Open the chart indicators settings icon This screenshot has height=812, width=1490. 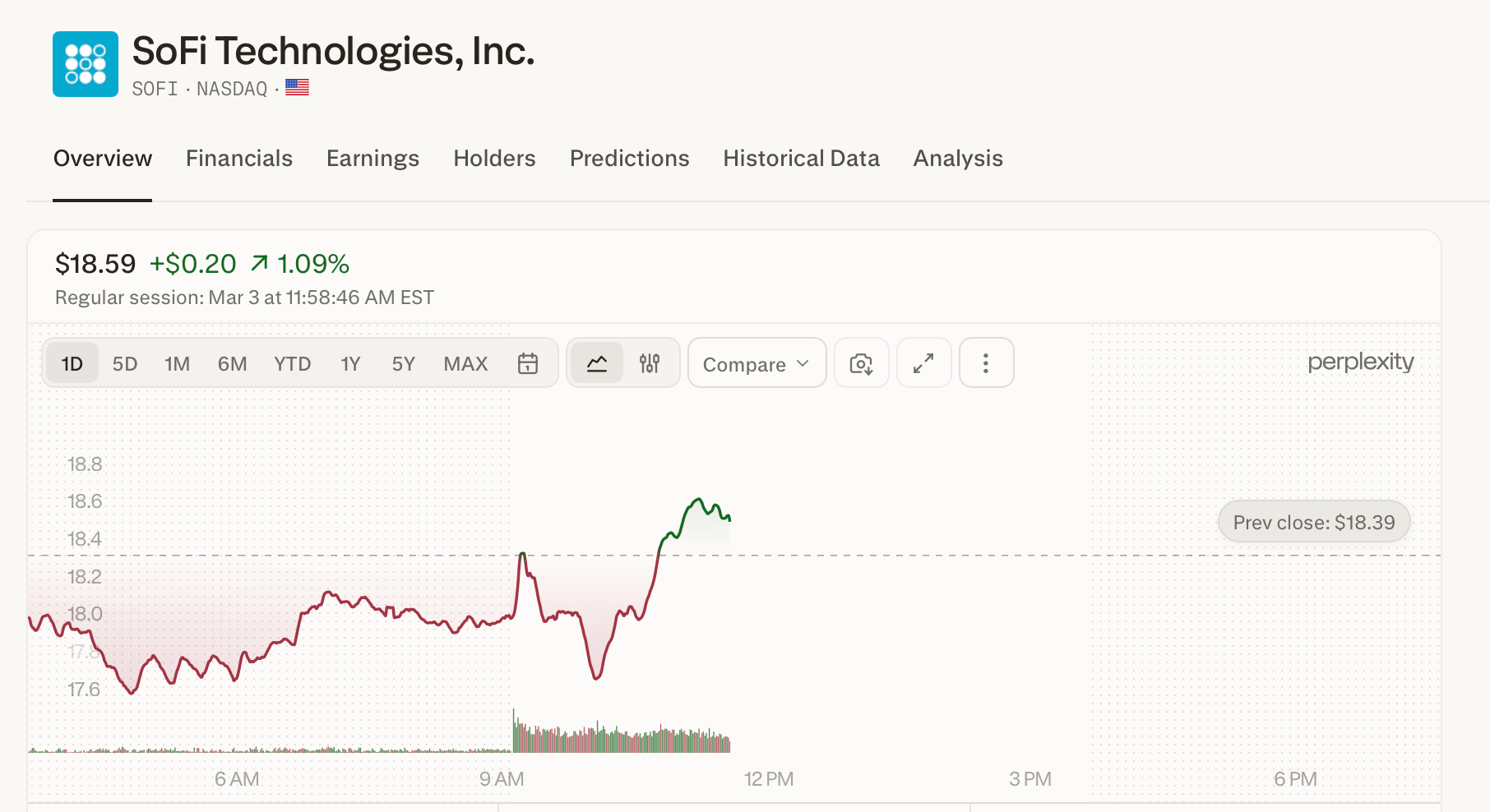pos(650,362)
